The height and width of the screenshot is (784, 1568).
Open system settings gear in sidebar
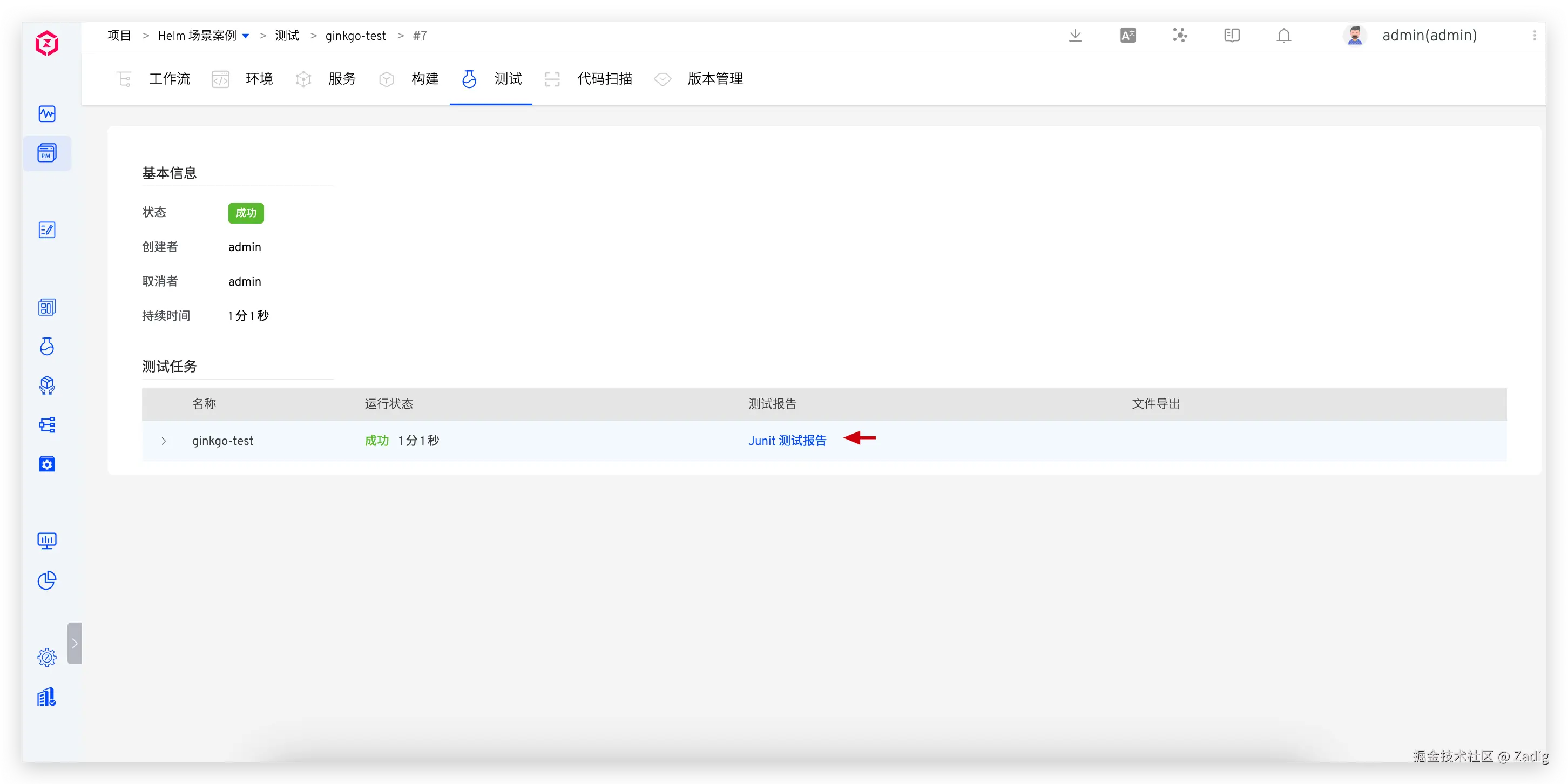[x=47, y=658]
